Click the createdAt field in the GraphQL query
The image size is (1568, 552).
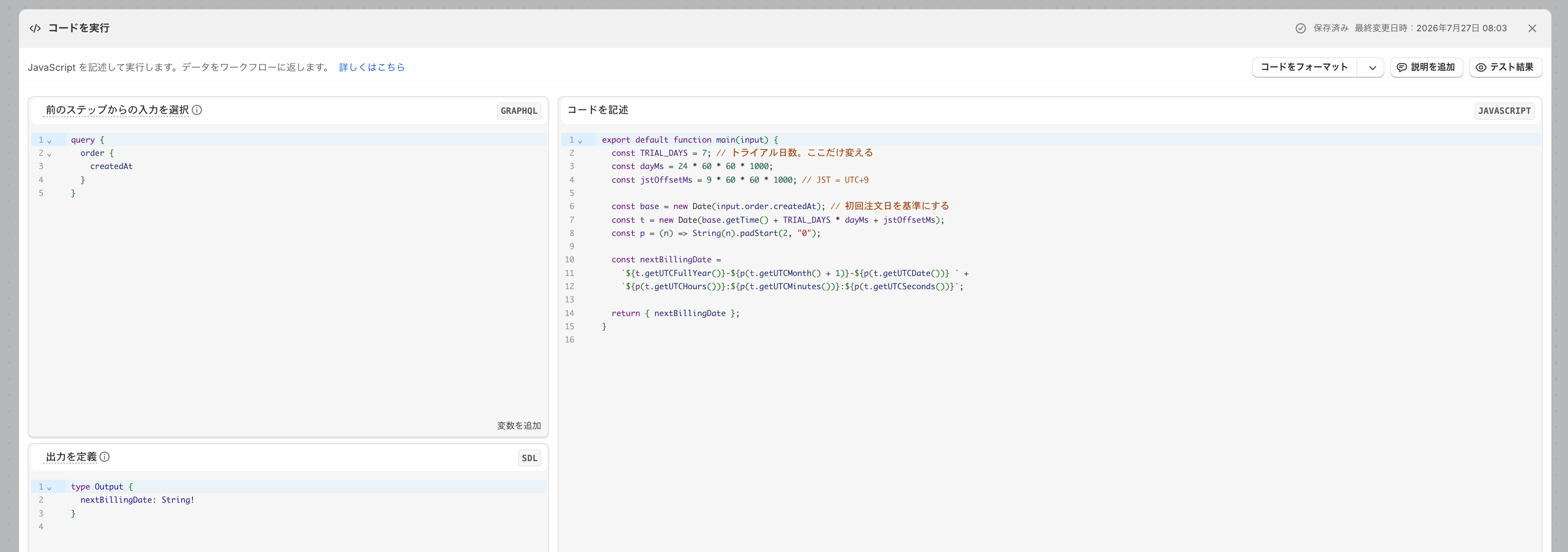click(x=111, y=166)
